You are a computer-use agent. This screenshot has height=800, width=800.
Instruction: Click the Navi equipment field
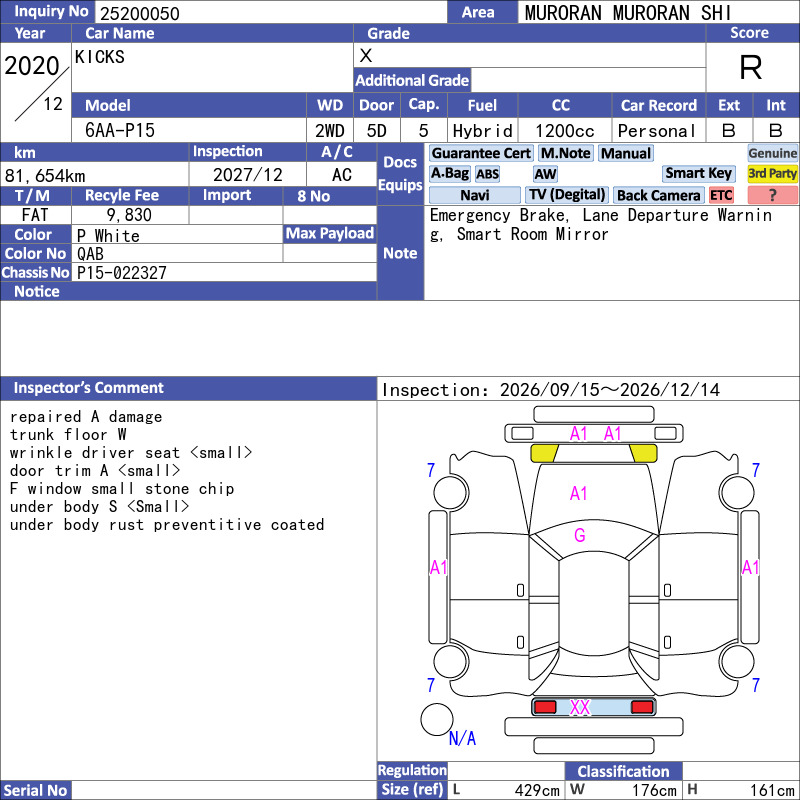coord(474,195)
